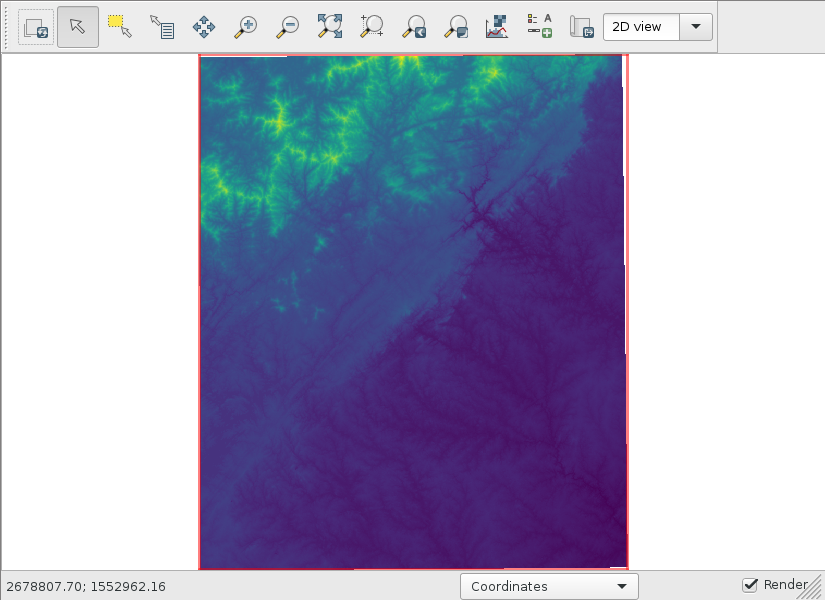Click the Add map elements icon
825x600 pixels.
[x=539, y=27]
